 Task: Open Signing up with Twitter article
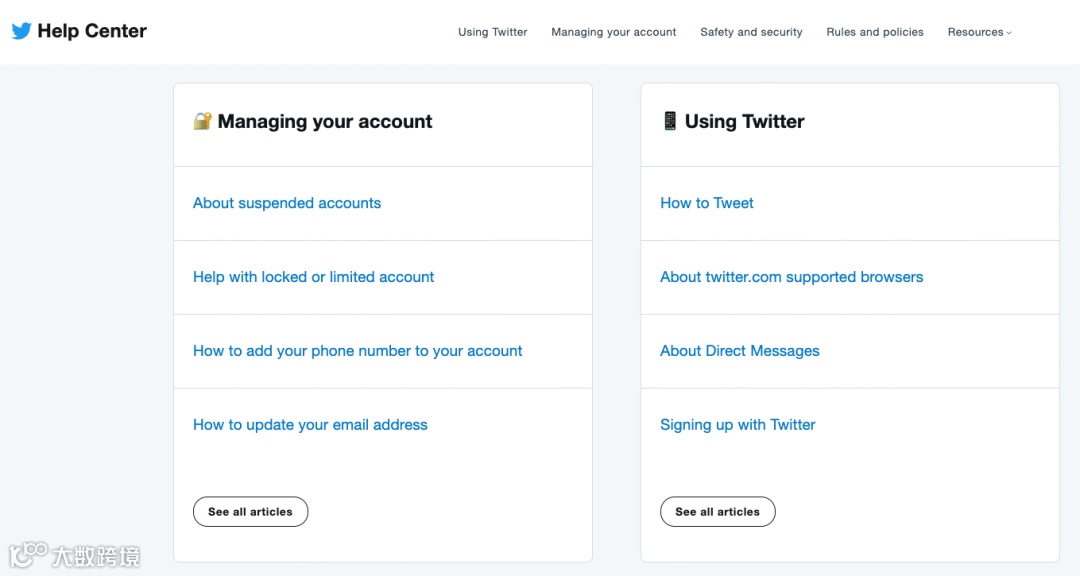(738, 425)
